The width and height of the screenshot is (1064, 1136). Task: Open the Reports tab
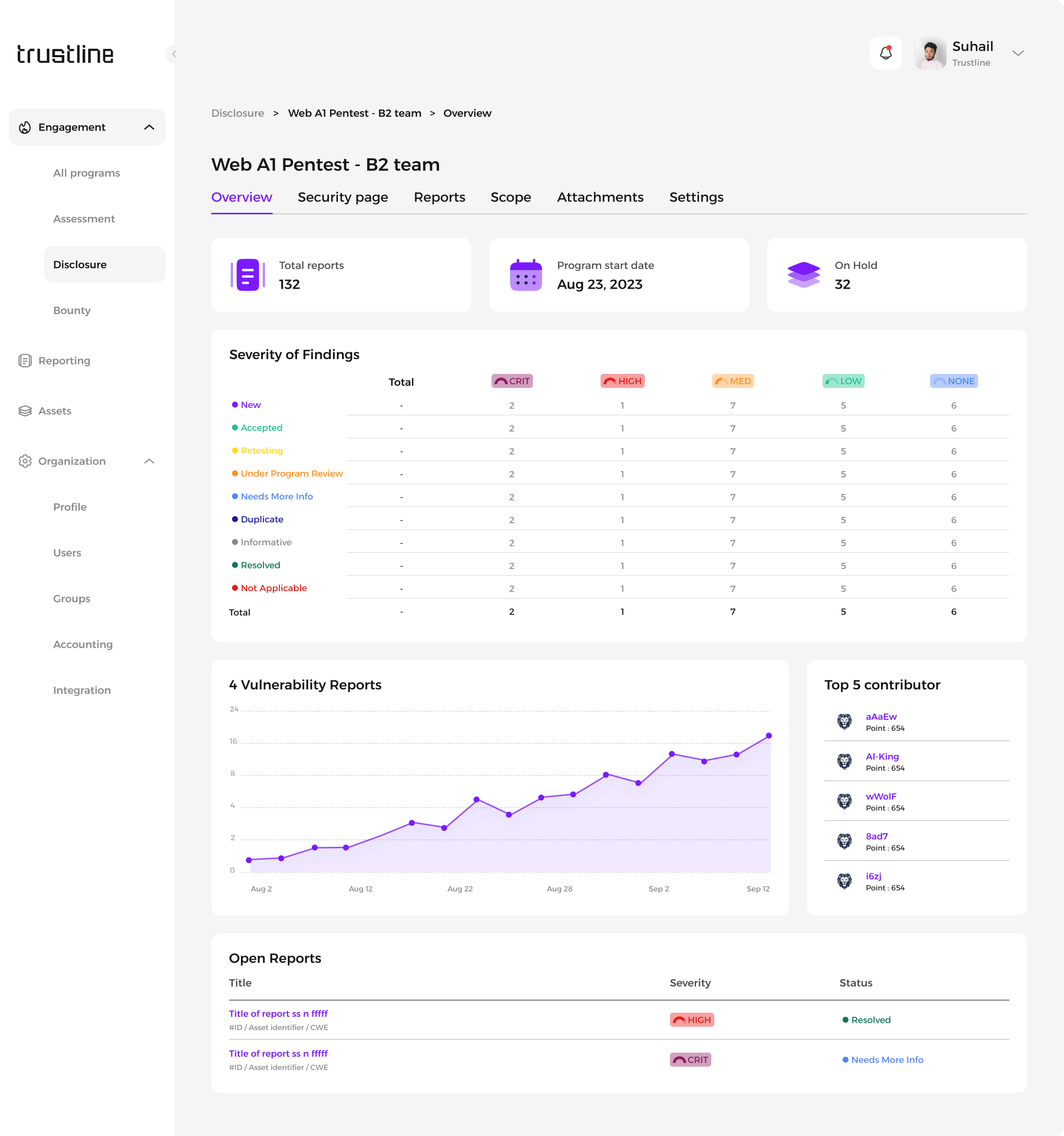(439, 197)
